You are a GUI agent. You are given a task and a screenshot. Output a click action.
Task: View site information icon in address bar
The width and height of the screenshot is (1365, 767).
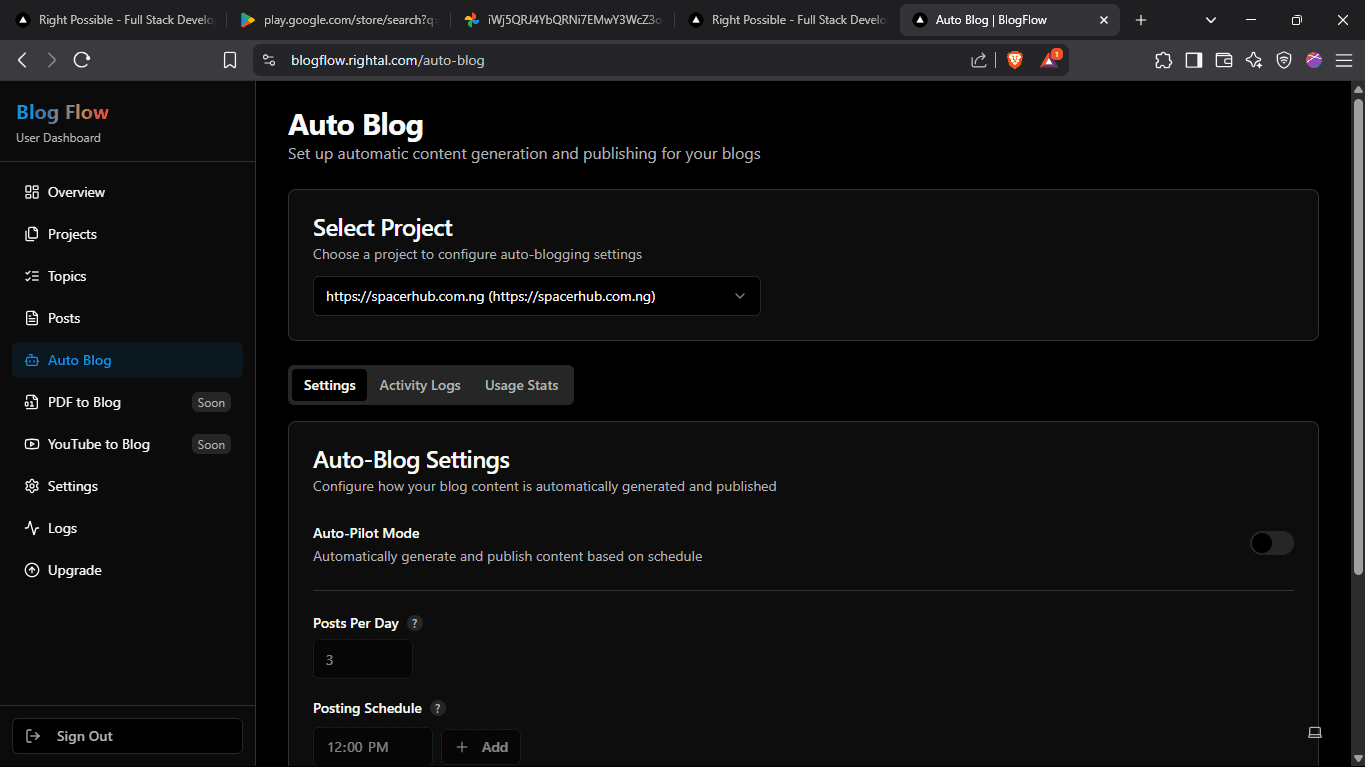click(x=268, y=60)
